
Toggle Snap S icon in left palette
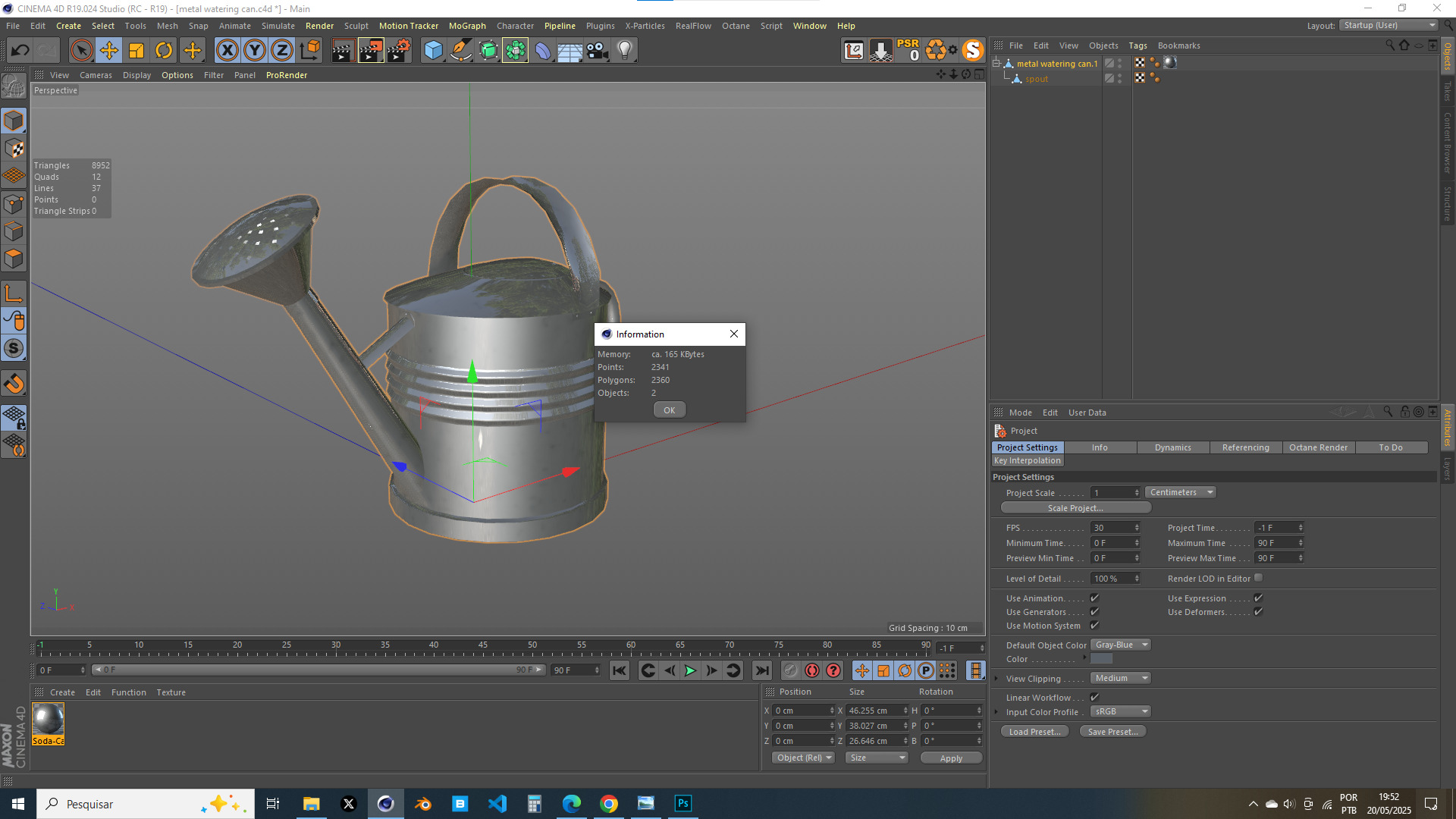[14, 348]
